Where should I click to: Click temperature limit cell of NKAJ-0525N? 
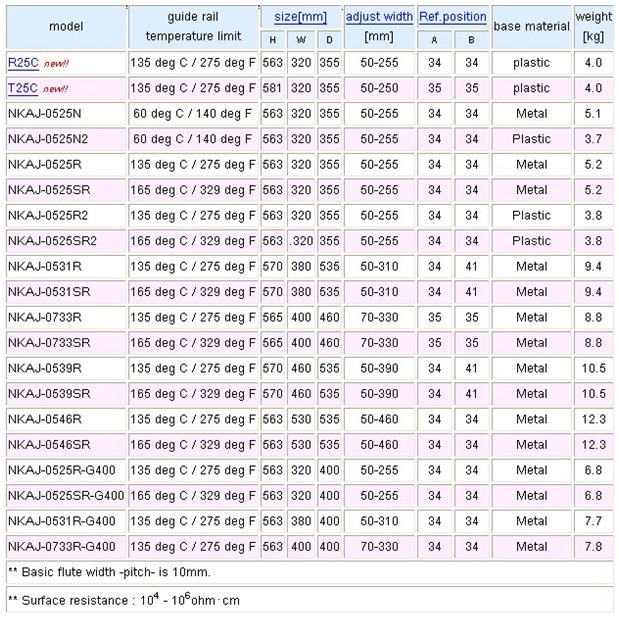click(x=193, y=114)
